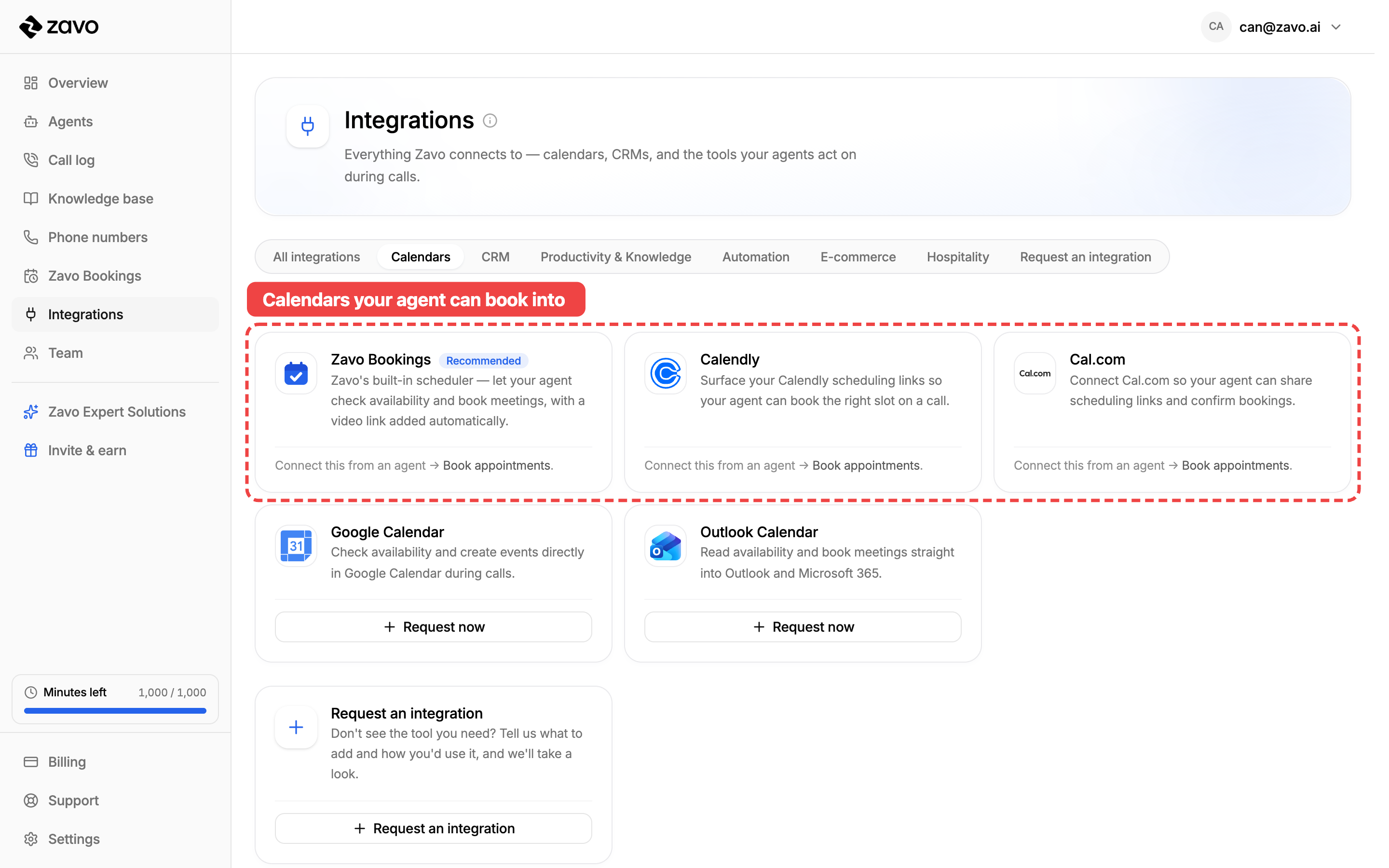This screenshot has height=868, width=1389.
Task: Click the plus icon on Request an integration card
Action: pyautogui.click(x=296, y=727)
